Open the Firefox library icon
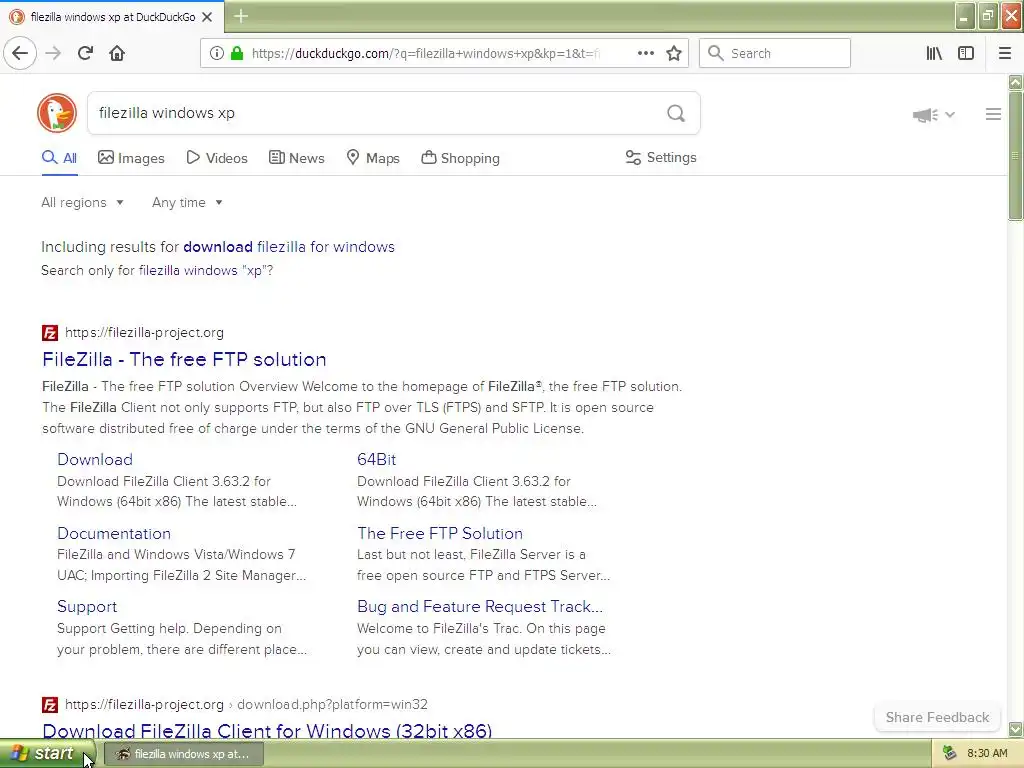The width and height of the screenshot is (1024, 768). (x=934, y=54)
